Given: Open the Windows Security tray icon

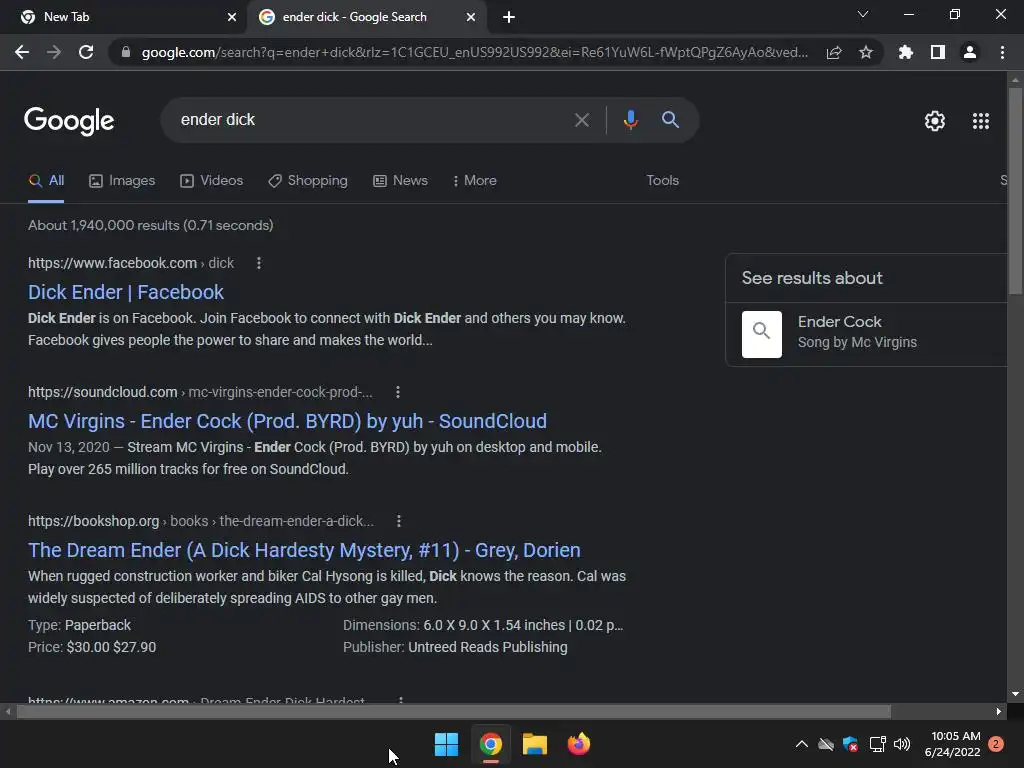Looking at the screenshot, I should 850,744.
